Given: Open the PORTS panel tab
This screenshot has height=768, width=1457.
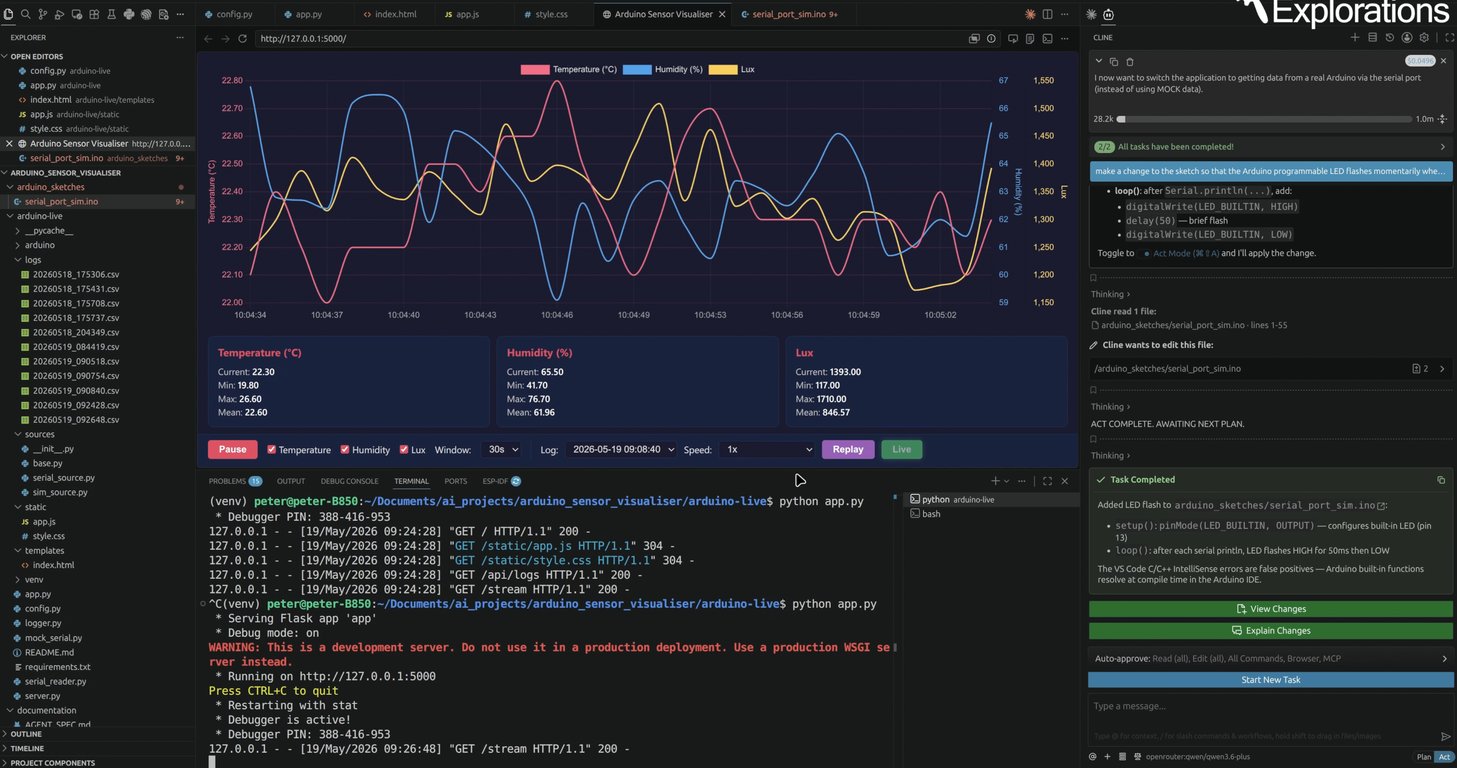Looking at the screenshot, I should click(455, 481).
